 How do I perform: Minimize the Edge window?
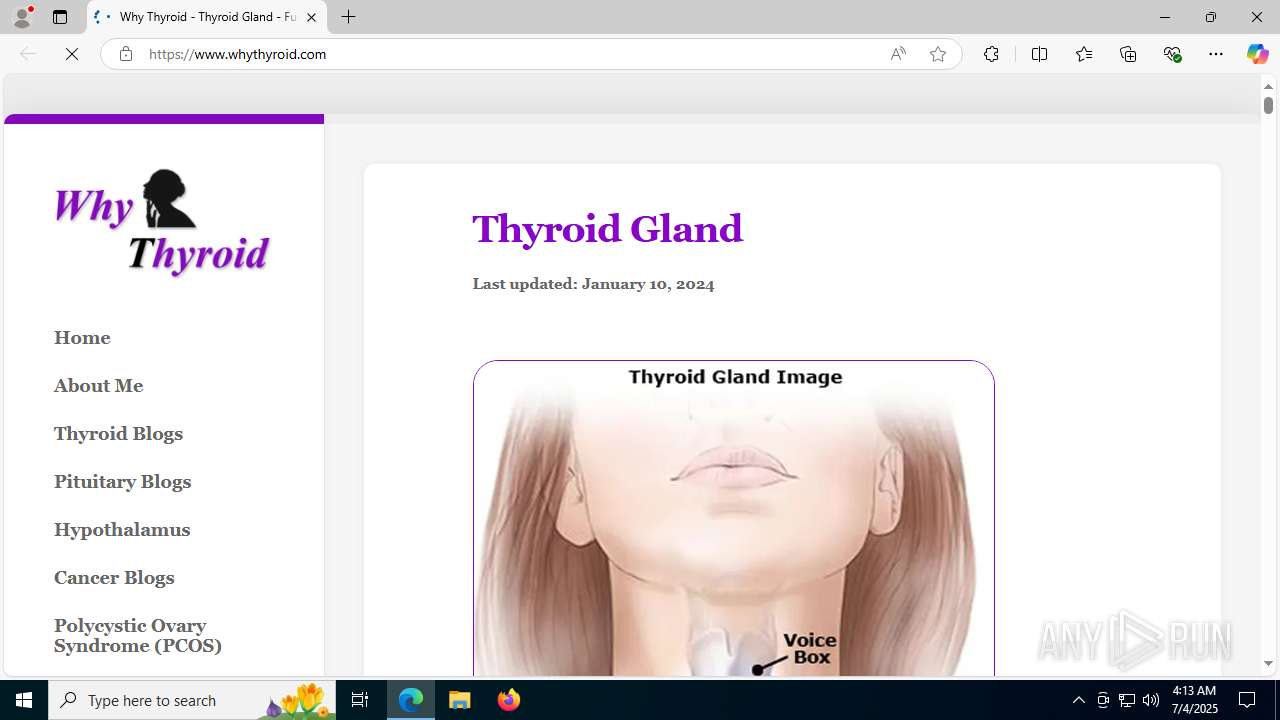point(1165,17)
